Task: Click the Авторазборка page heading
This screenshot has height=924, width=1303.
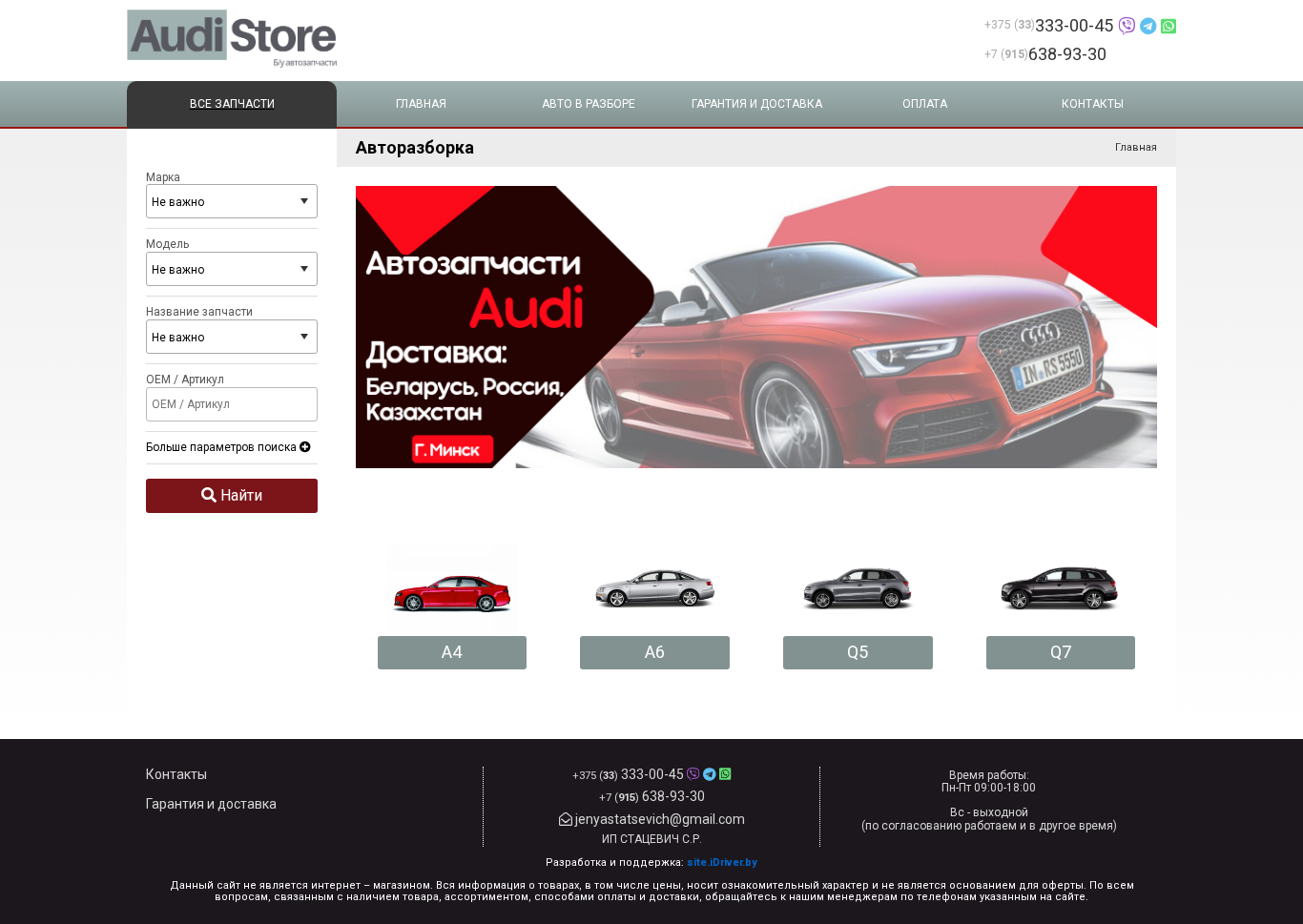Action: [x=415, y=148]
